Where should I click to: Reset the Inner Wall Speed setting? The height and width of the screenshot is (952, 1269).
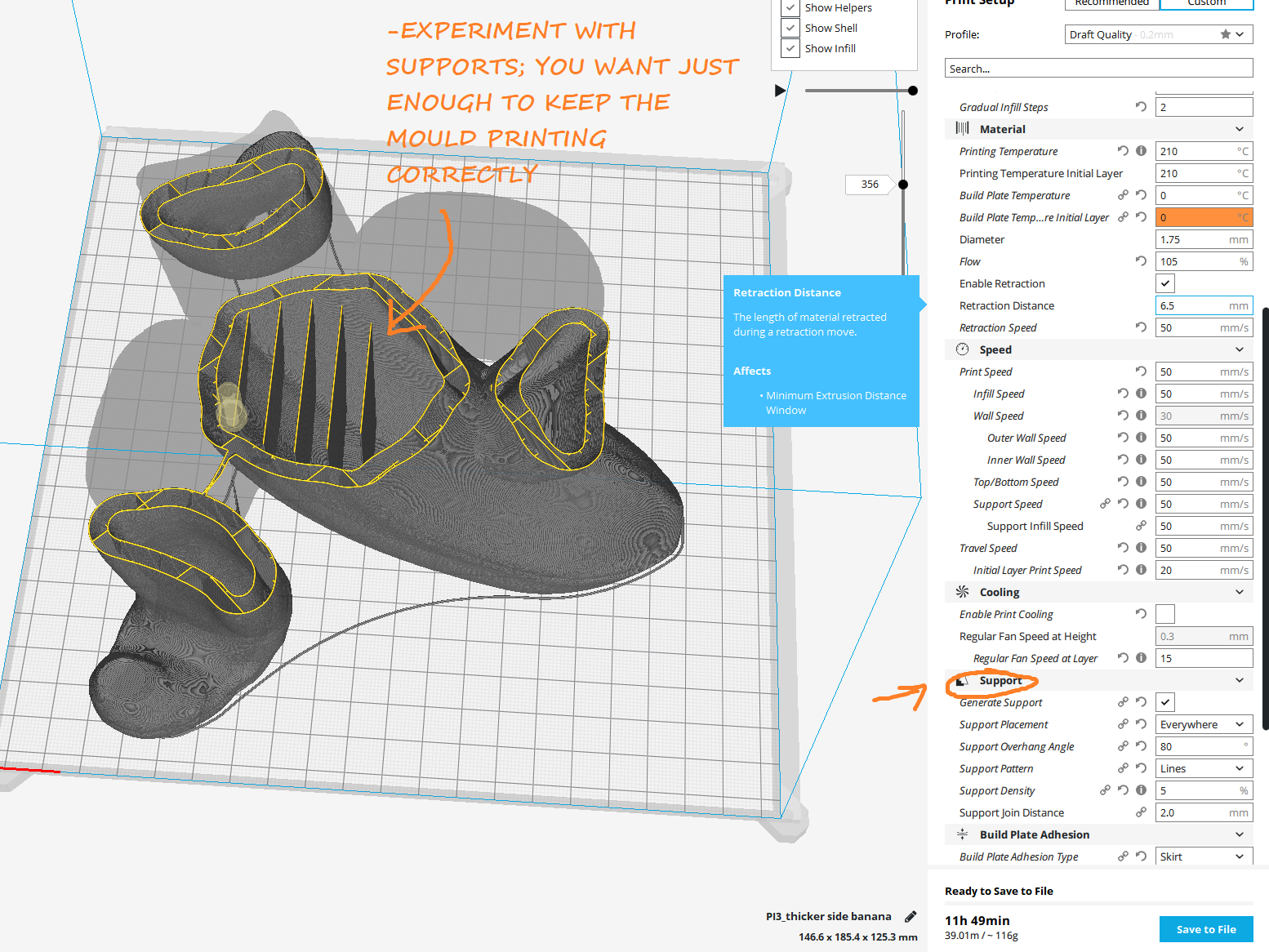pyautogui.click(x=1123, y=460)
